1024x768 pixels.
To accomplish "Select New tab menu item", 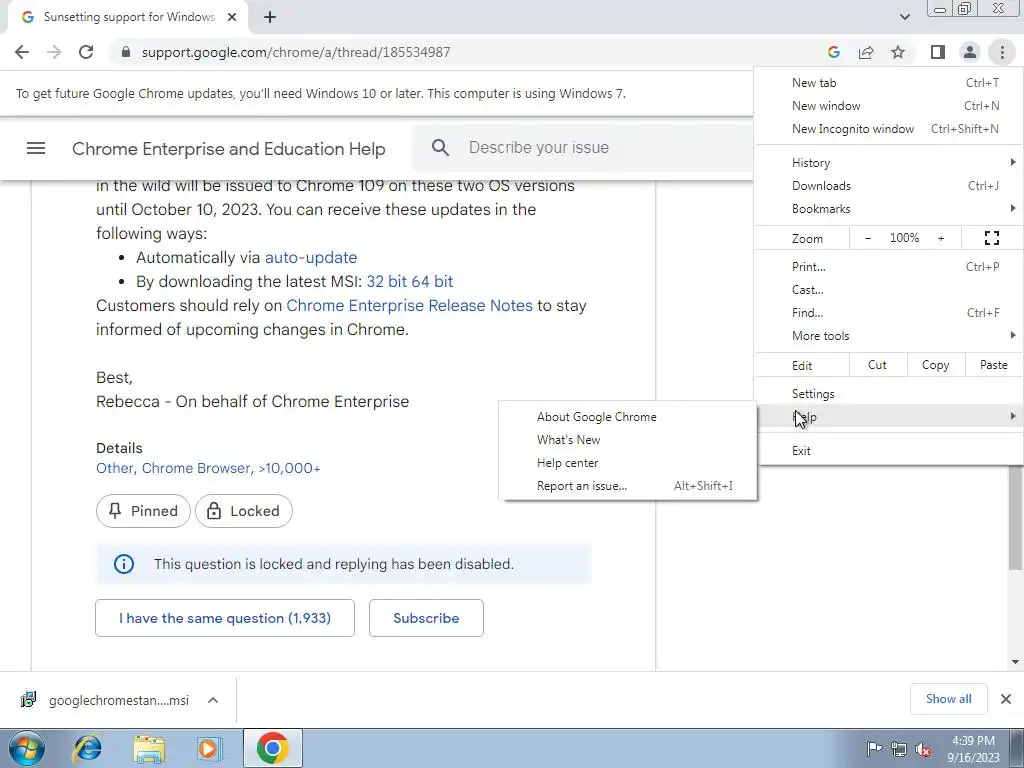I will click(888, 83).
